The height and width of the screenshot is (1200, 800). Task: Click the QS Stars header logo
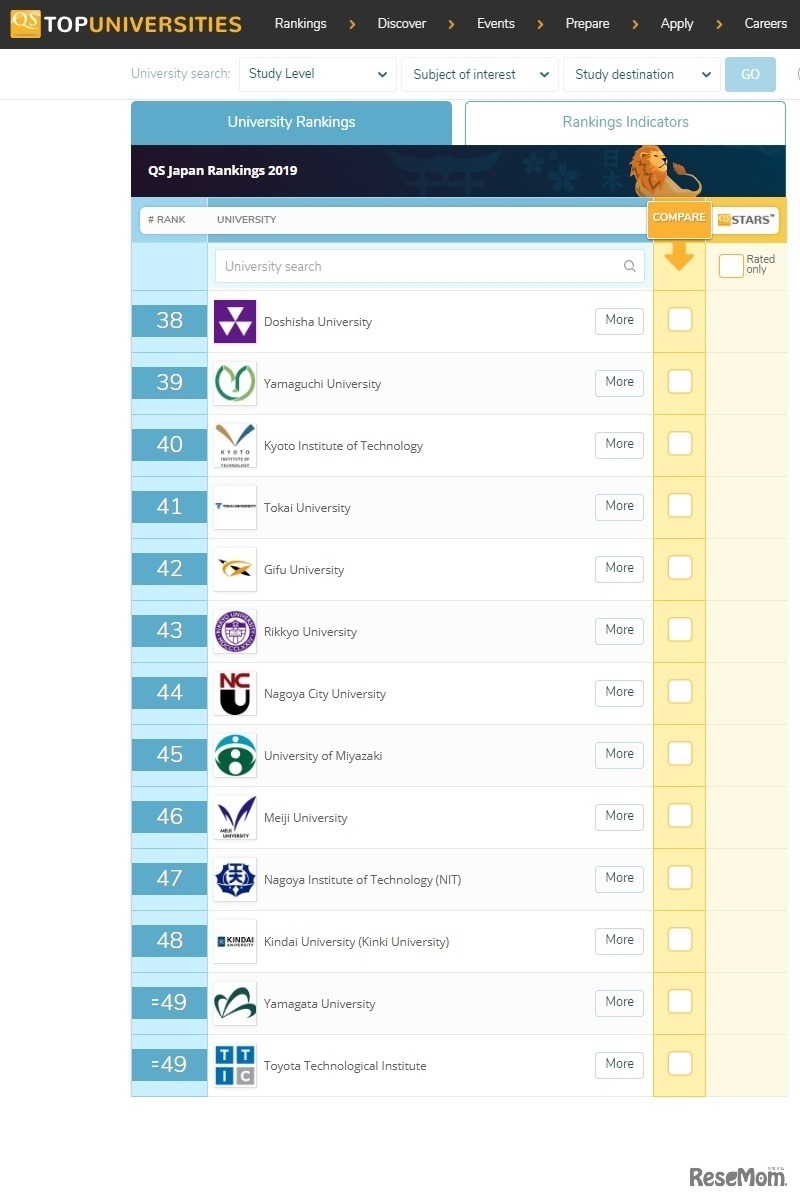pyautogui.click(x=746, y=220)
